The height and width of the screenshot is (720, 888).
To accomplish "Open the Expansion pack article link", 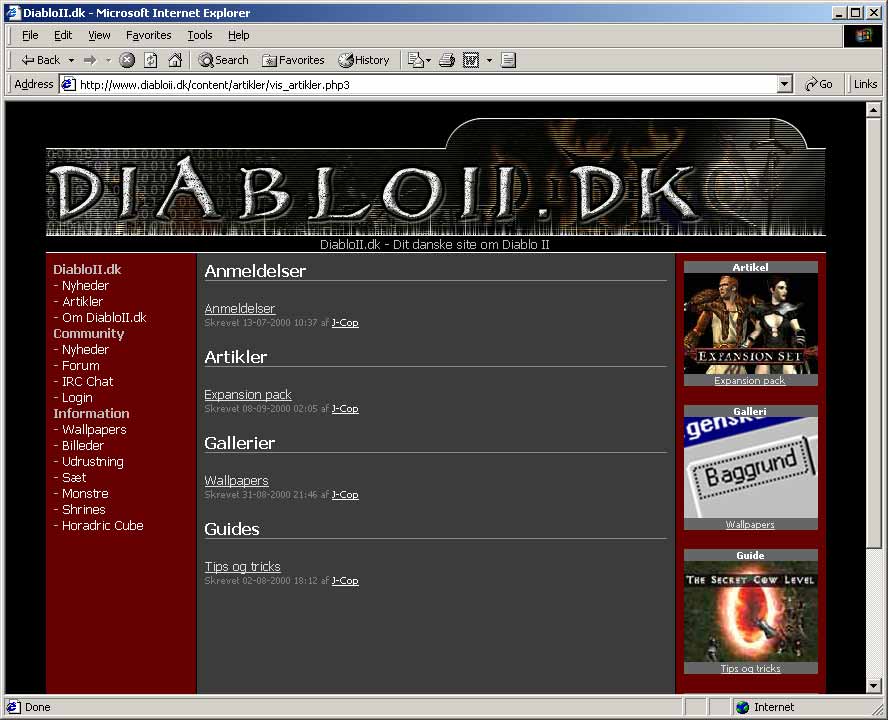I will pos(247,395).
